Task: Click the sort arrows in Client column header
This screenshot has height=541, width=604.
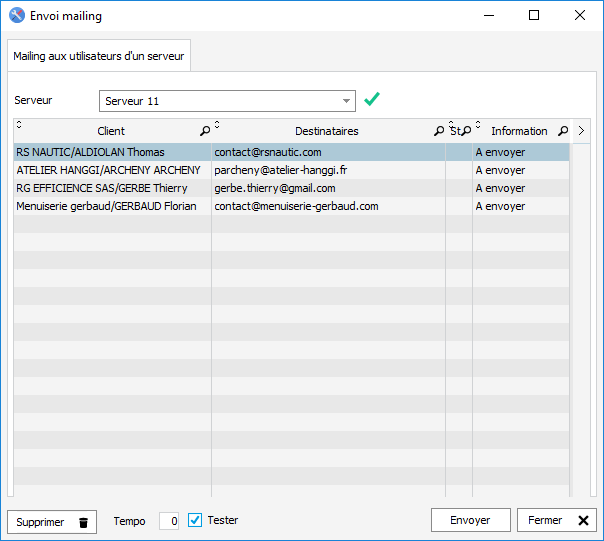Action: click(19, 125)
